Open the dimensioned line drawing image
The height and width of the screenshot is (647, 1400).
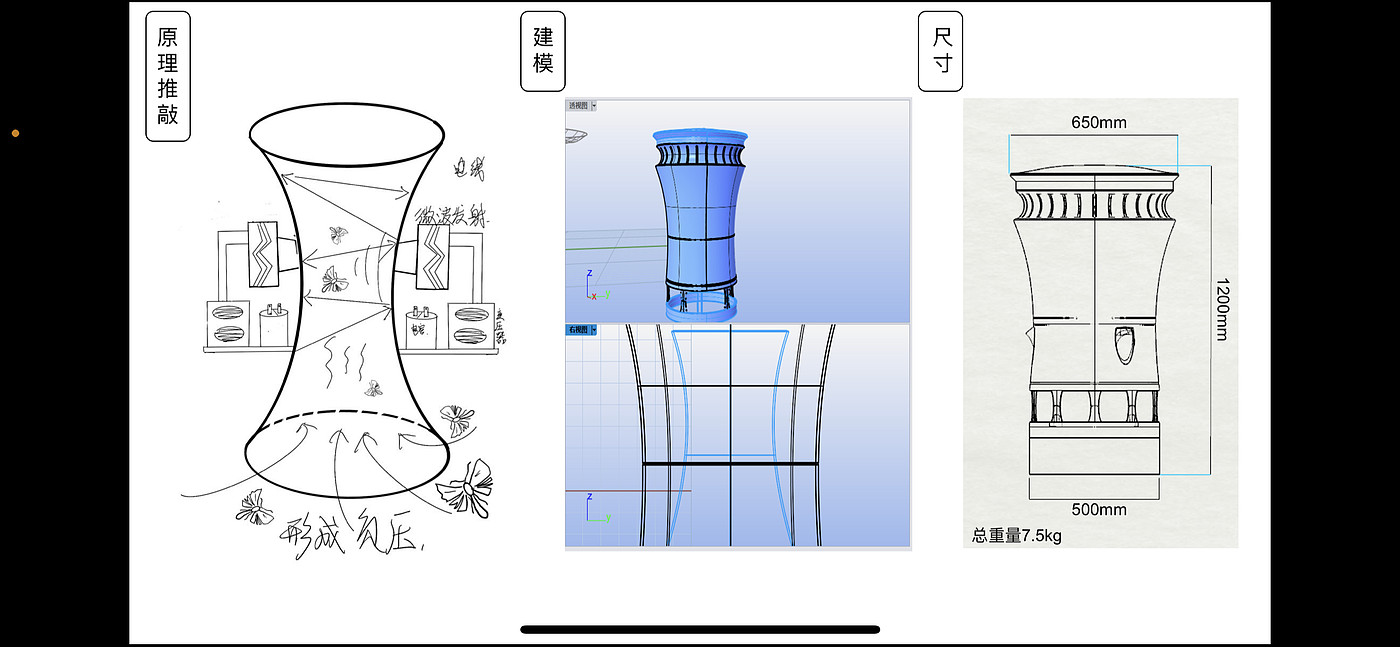coord(1100,323)
